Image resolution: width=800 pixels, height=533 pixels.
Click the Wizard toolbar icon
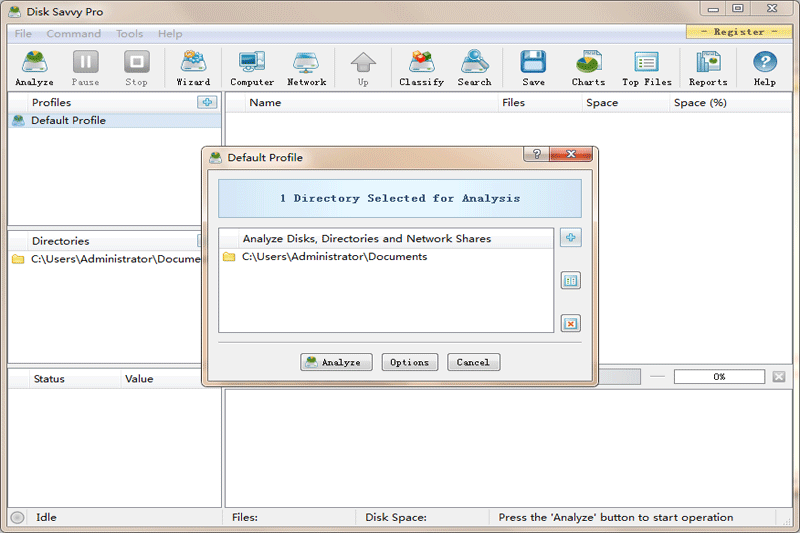pyautogui.click(x=193, y=68)
